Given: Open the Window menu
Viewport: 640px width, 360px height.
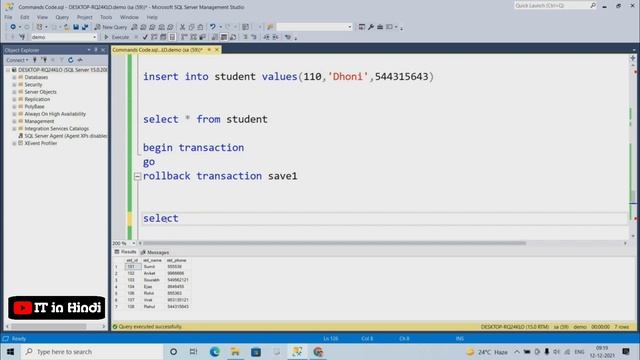Looking at the screenshot, I should 129,17.
